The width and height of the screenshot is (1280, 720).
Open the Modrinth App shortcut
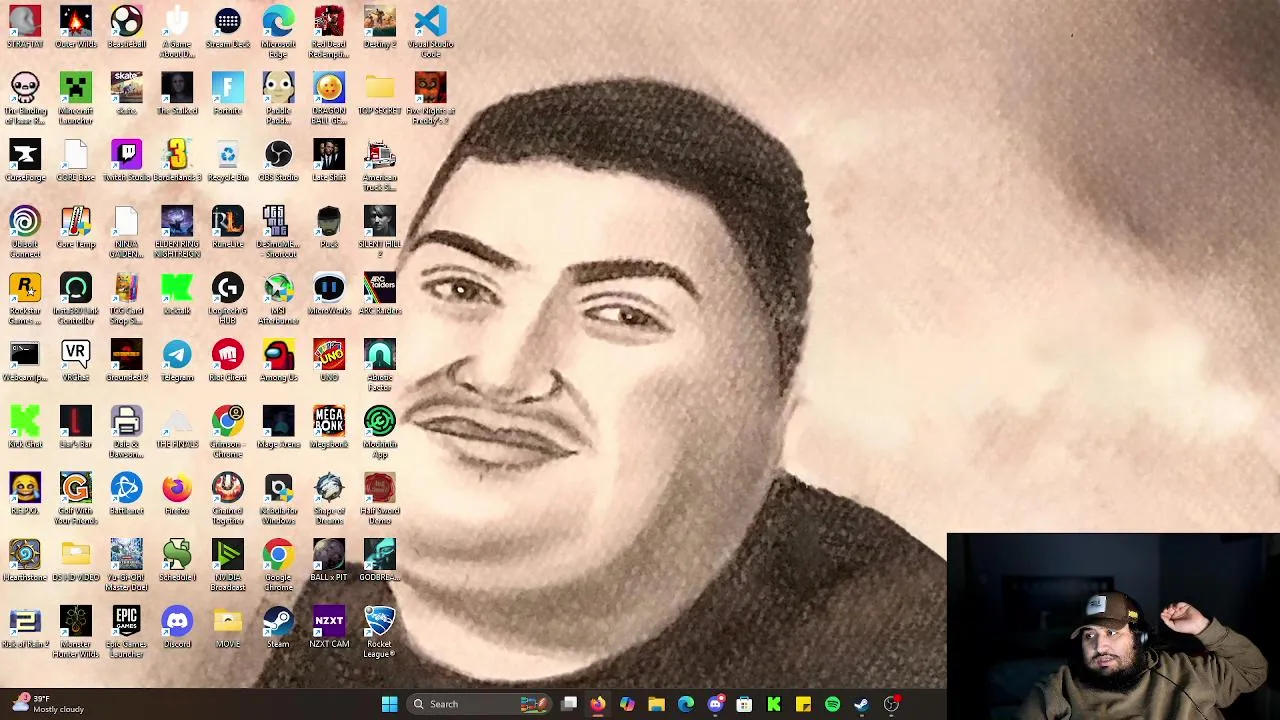click(x=380, y=432)
